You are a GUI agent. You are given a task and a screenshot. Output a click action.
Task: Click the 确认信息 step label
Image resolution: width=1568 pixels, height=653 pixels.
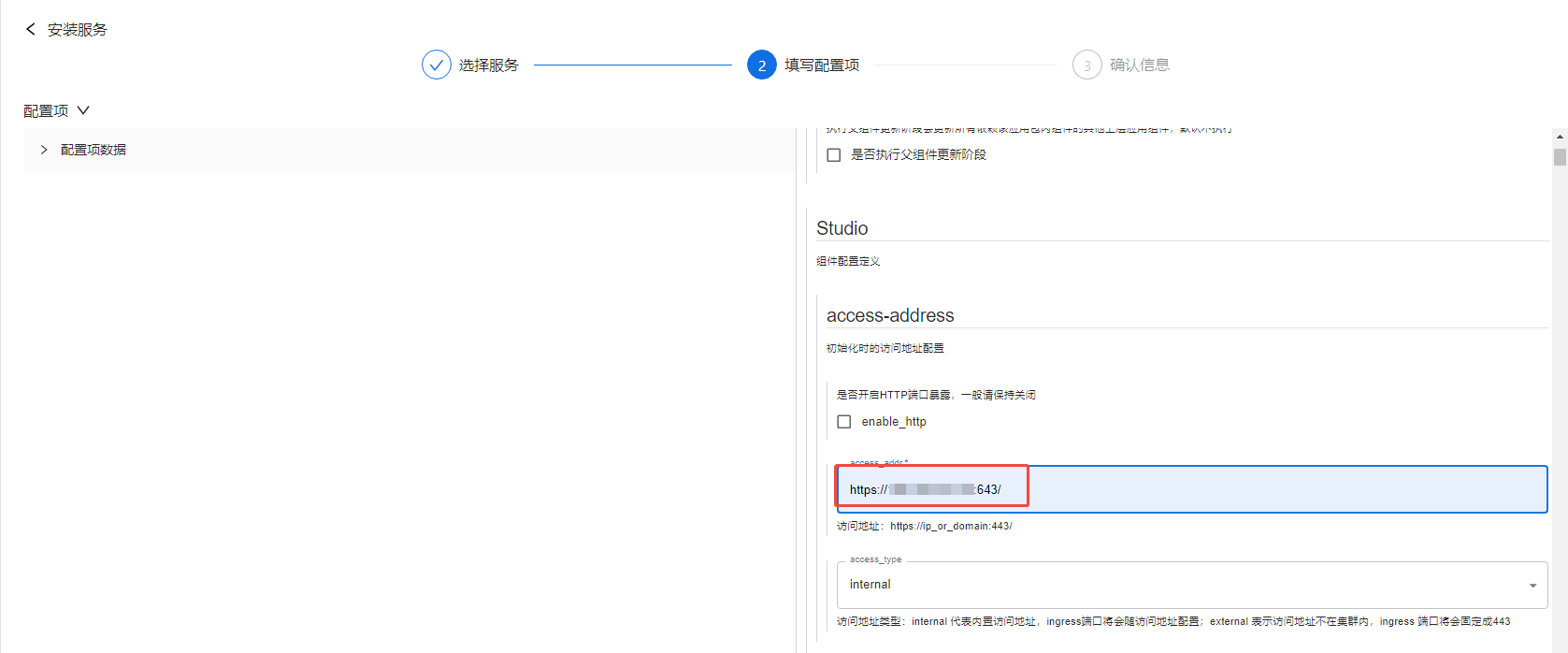tap(1140, 65)
